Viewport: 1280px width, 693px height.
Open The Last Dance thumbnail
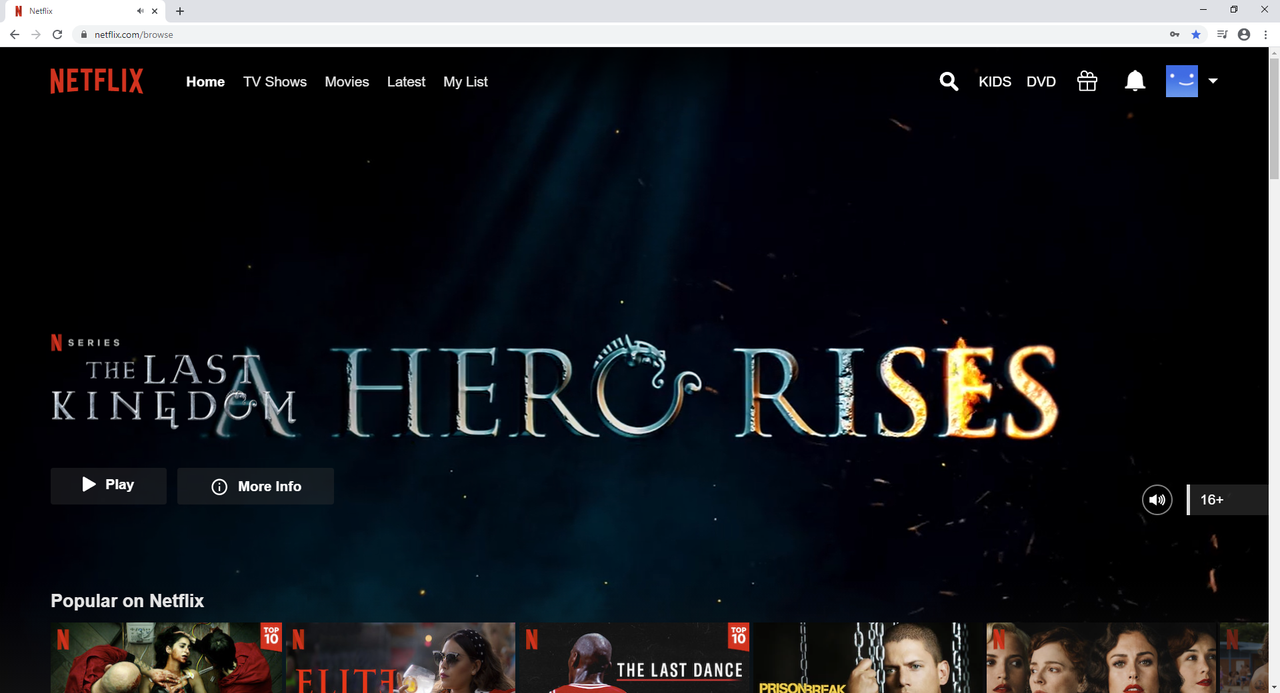[x=635, y=658]
